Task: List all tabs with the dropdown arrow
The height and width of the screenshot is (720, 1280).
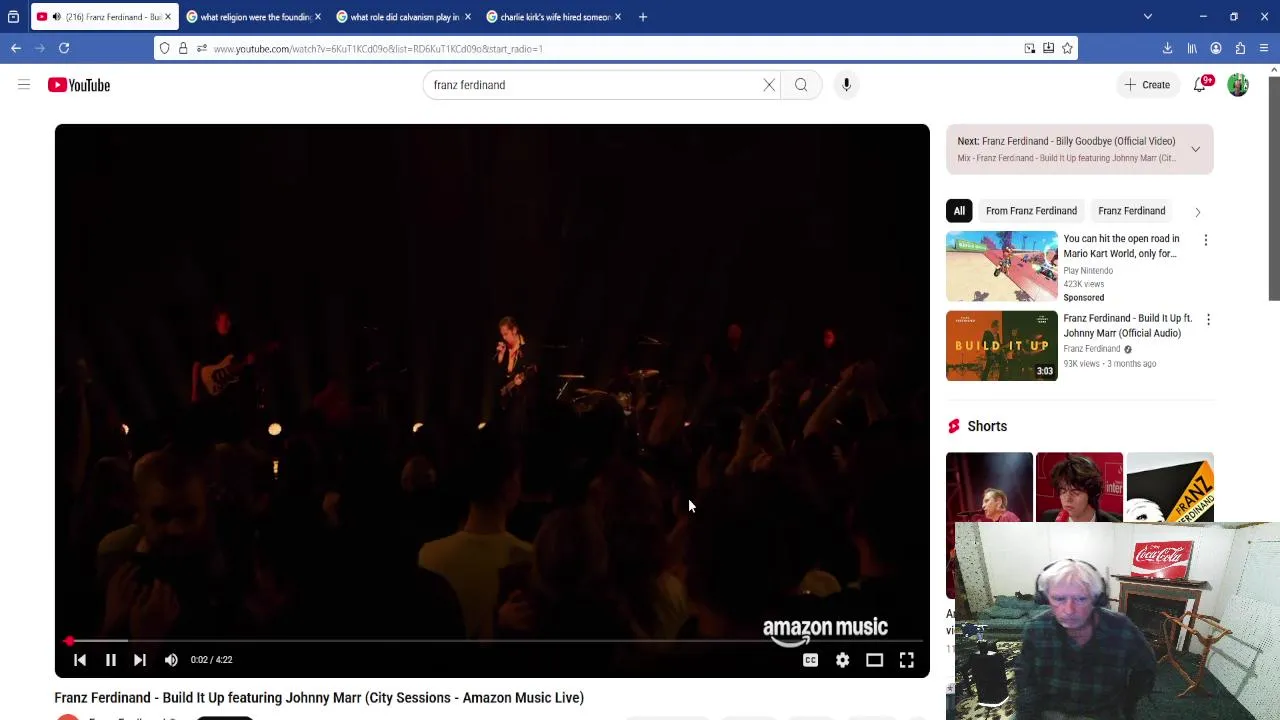Action: (x=1148, y=17)
